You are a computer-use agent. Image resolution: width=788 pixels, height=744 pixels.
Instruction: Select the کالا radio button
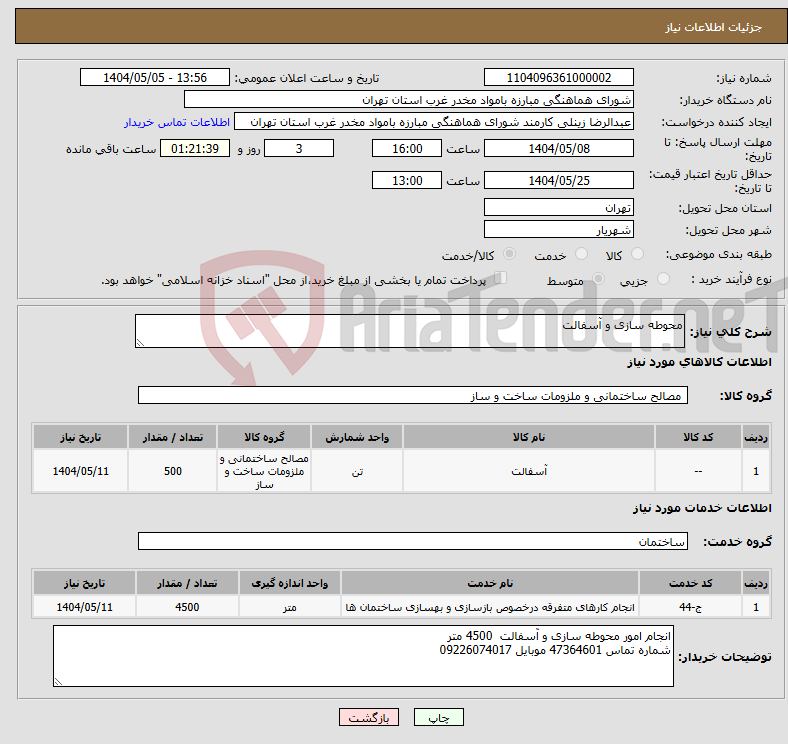point(637,254)
